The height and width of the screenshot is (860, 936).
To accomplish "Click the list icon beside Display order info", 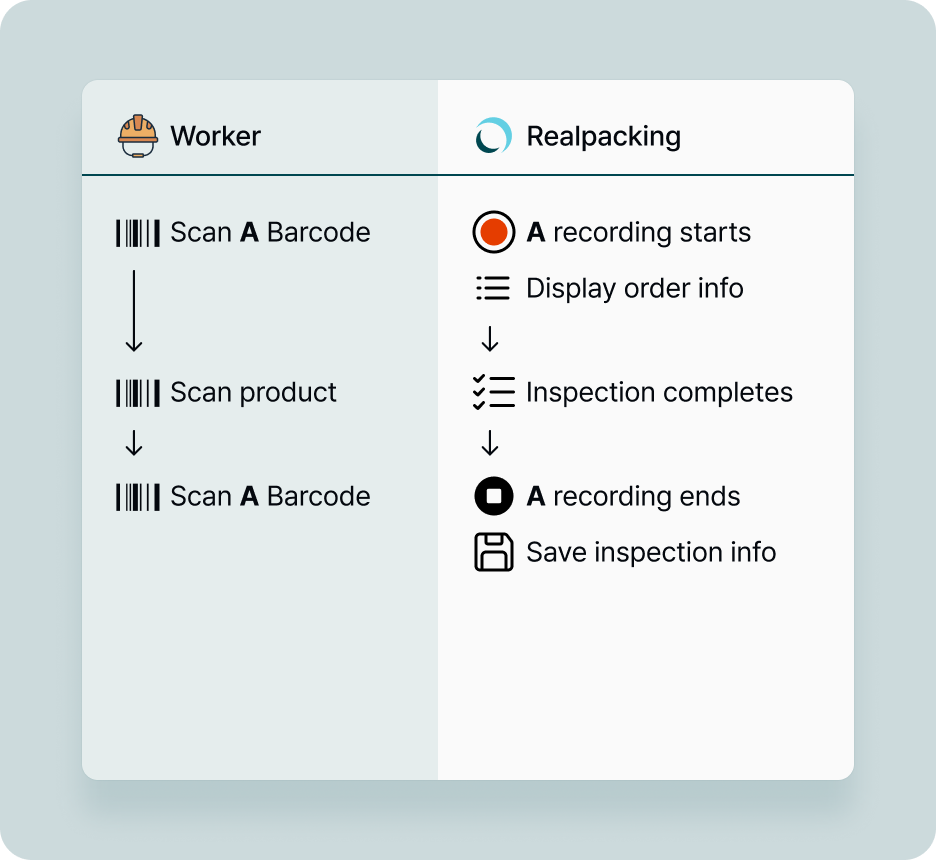I will 493,289.
